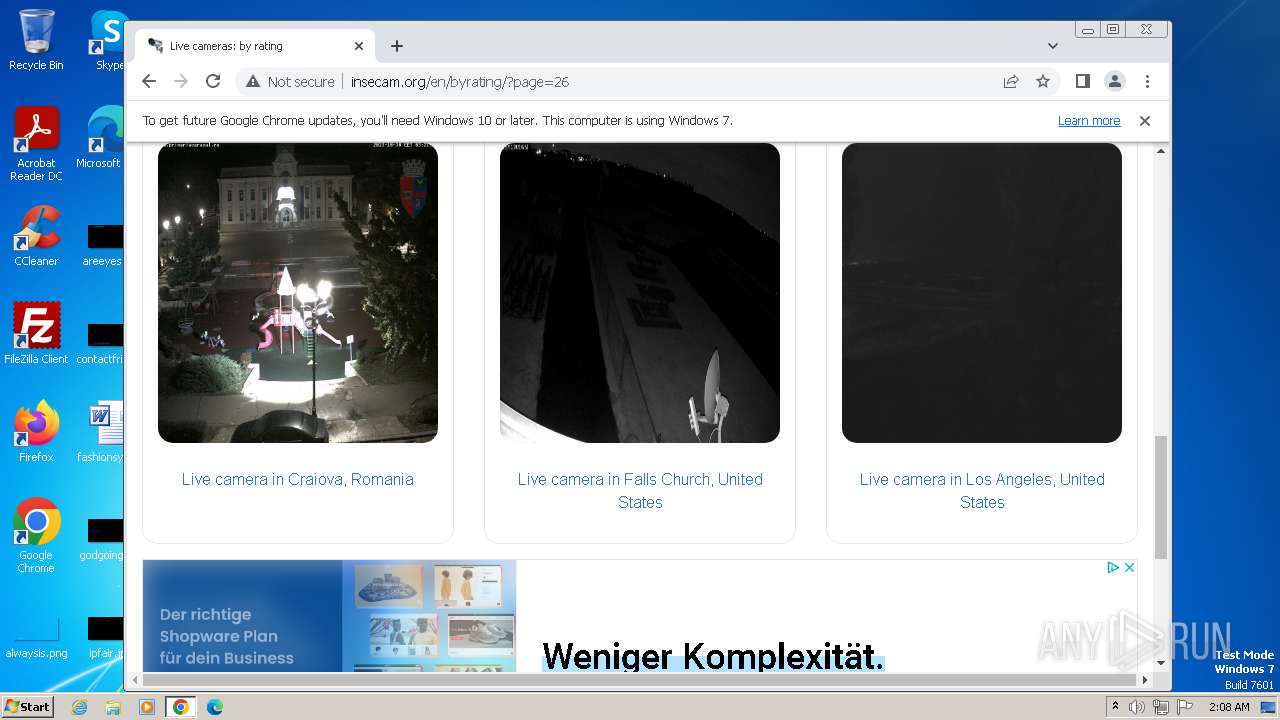
Task: Open Live camera in Falls Church link
Action: pyautogui.click(x=640, y=491)
